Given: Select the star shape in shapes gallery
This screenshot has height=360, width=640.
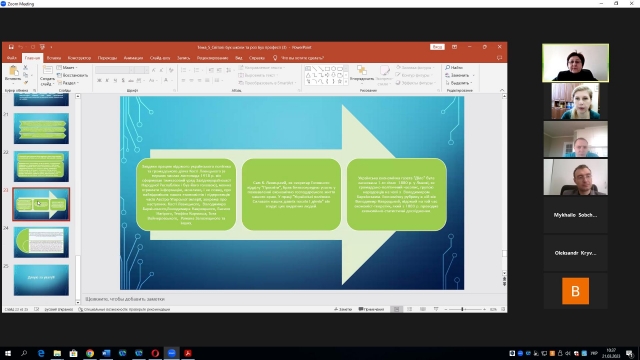Looking at the screenshot, I should [x=340, y=81].
